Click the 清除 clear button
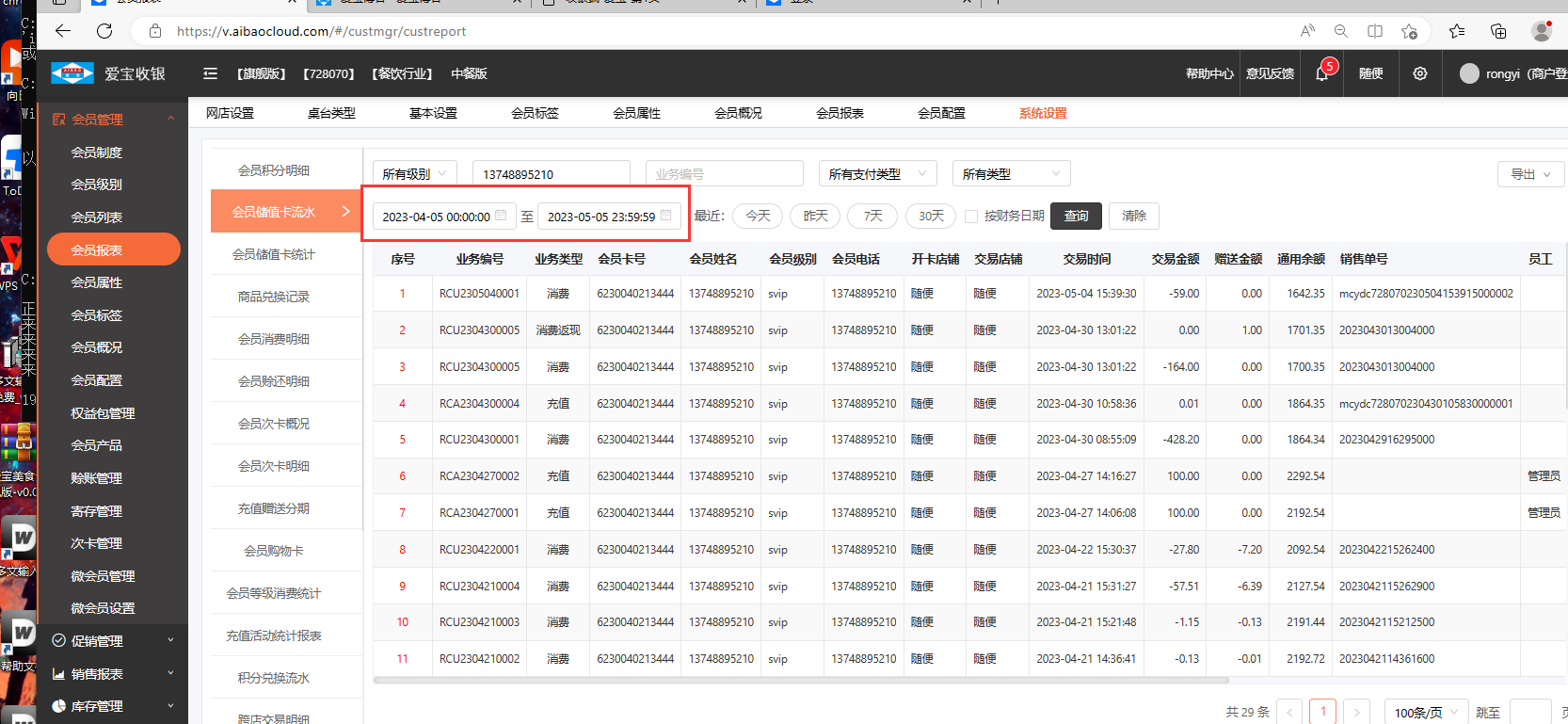Screen dimensions: 1568x724 1134,216
